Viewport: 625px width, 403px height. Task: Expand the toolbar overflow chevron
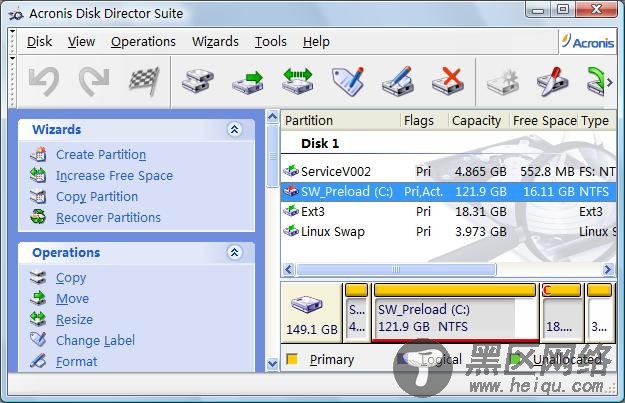tap(610, 83)
